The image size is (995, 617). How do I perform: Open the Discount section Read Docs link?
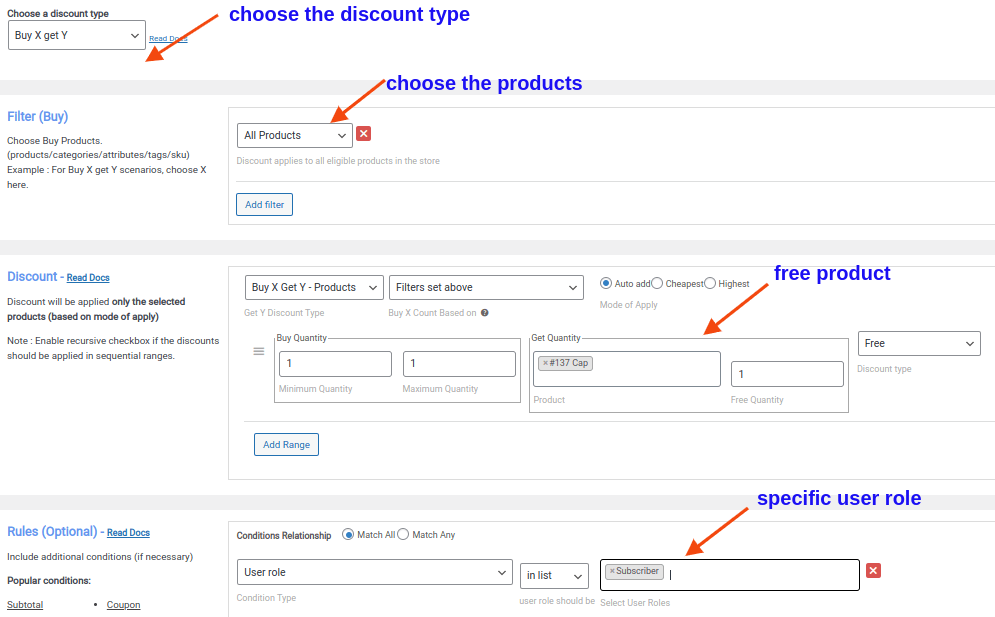coord(88,278)
